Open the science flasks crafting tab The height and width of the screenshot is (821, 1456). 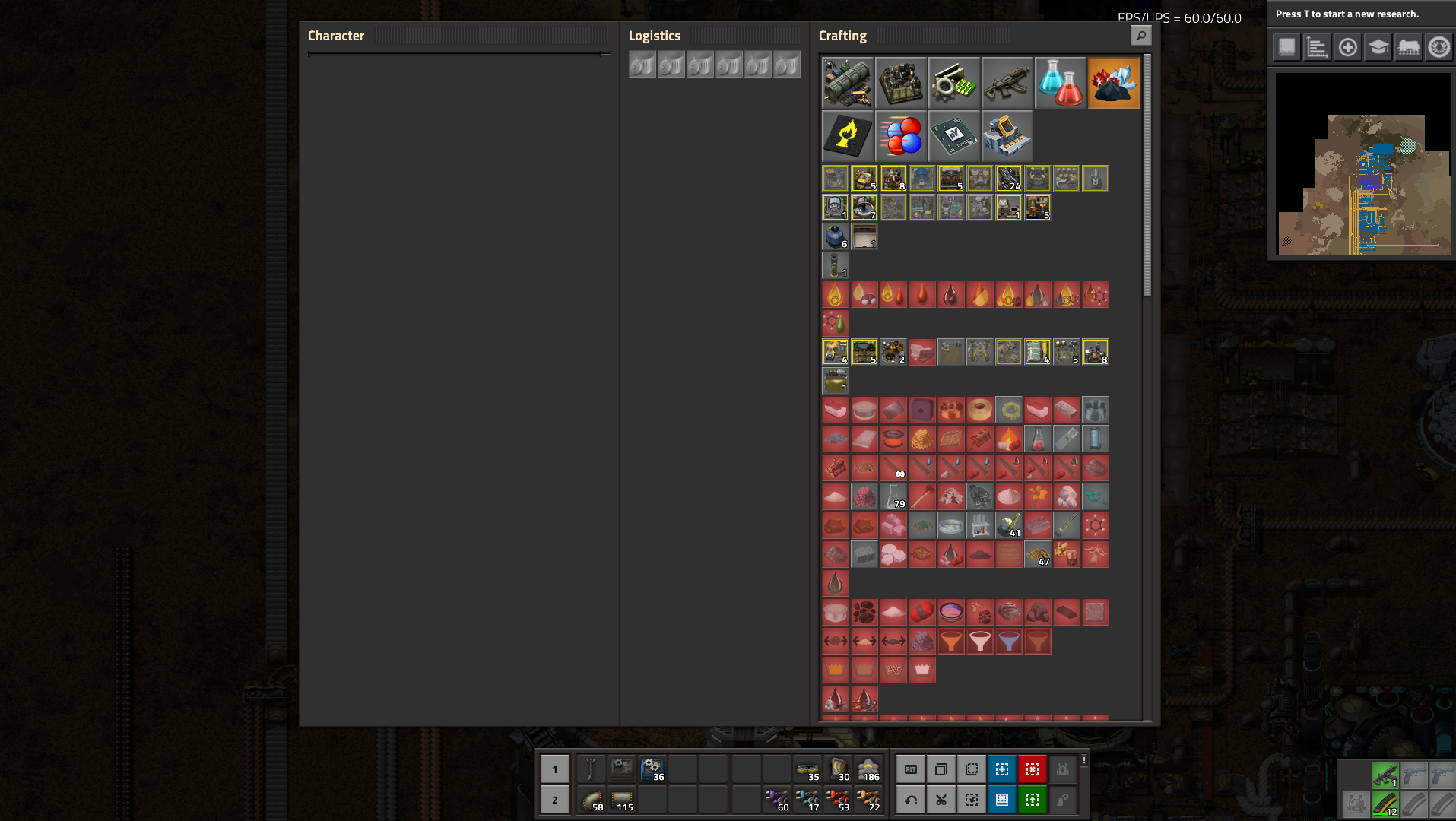pos(1060,83)
